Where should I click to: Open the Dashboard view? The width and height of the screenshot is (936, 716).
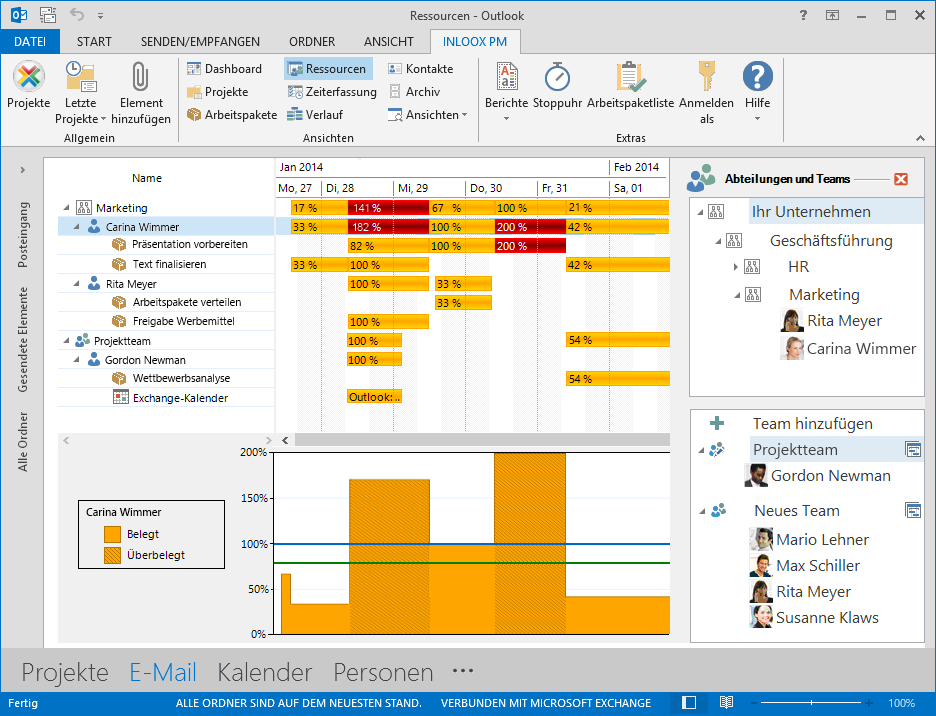224,69
